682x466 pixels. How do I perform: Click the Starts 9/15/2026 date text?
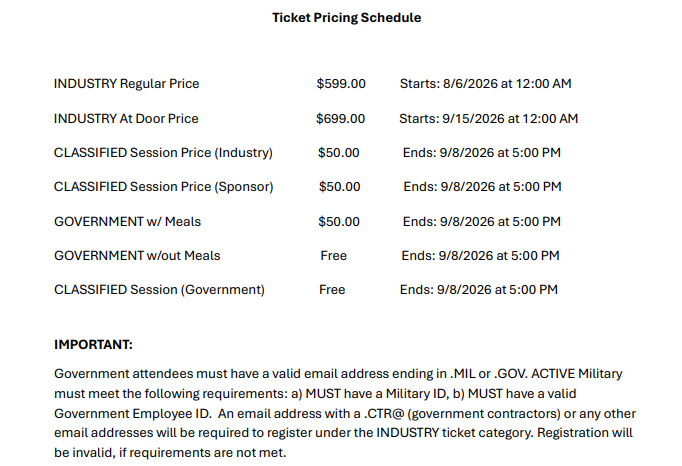(x=488, y=118)
